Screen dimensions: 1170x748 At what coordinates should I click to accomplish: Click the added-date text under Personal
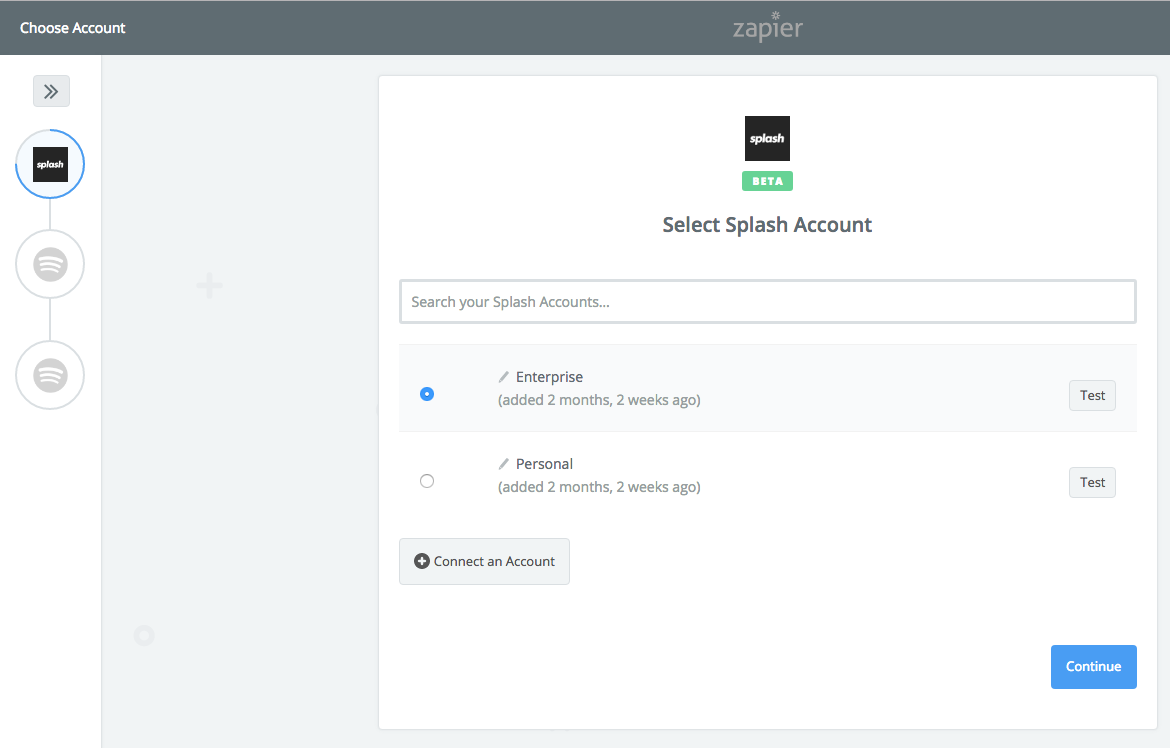(x=599, y=487)
